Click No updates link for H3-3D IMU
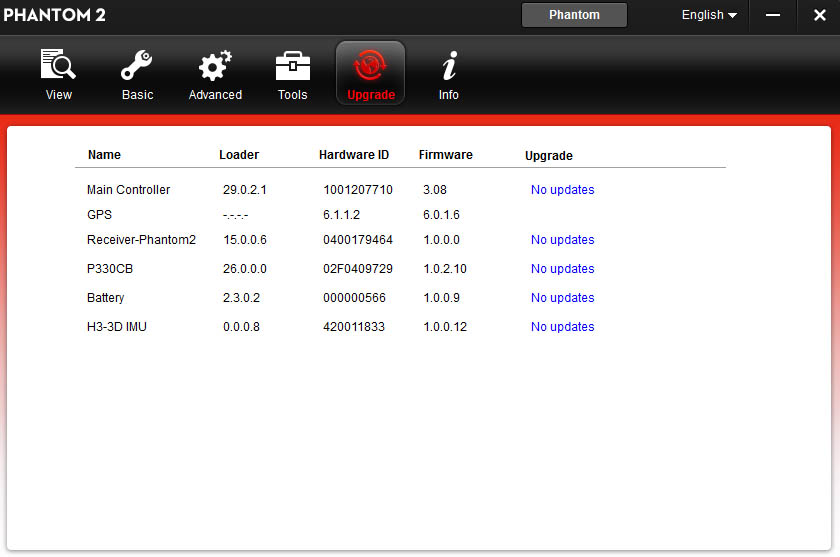 [x=562, y=326]
